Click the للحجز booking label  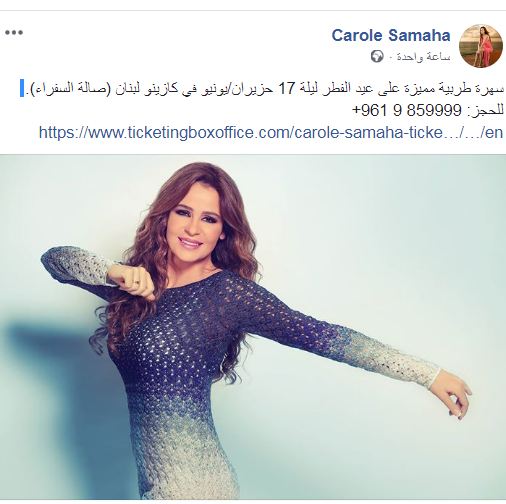click(x=484, y=110)
